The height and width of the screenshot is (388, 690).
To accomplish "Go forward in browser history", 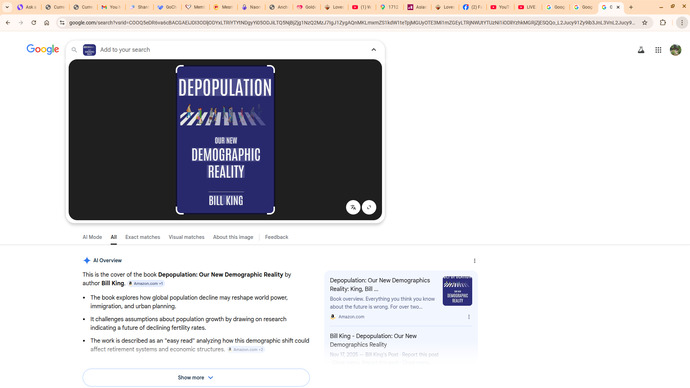I will pyautogui.click(x=21, y=22).
